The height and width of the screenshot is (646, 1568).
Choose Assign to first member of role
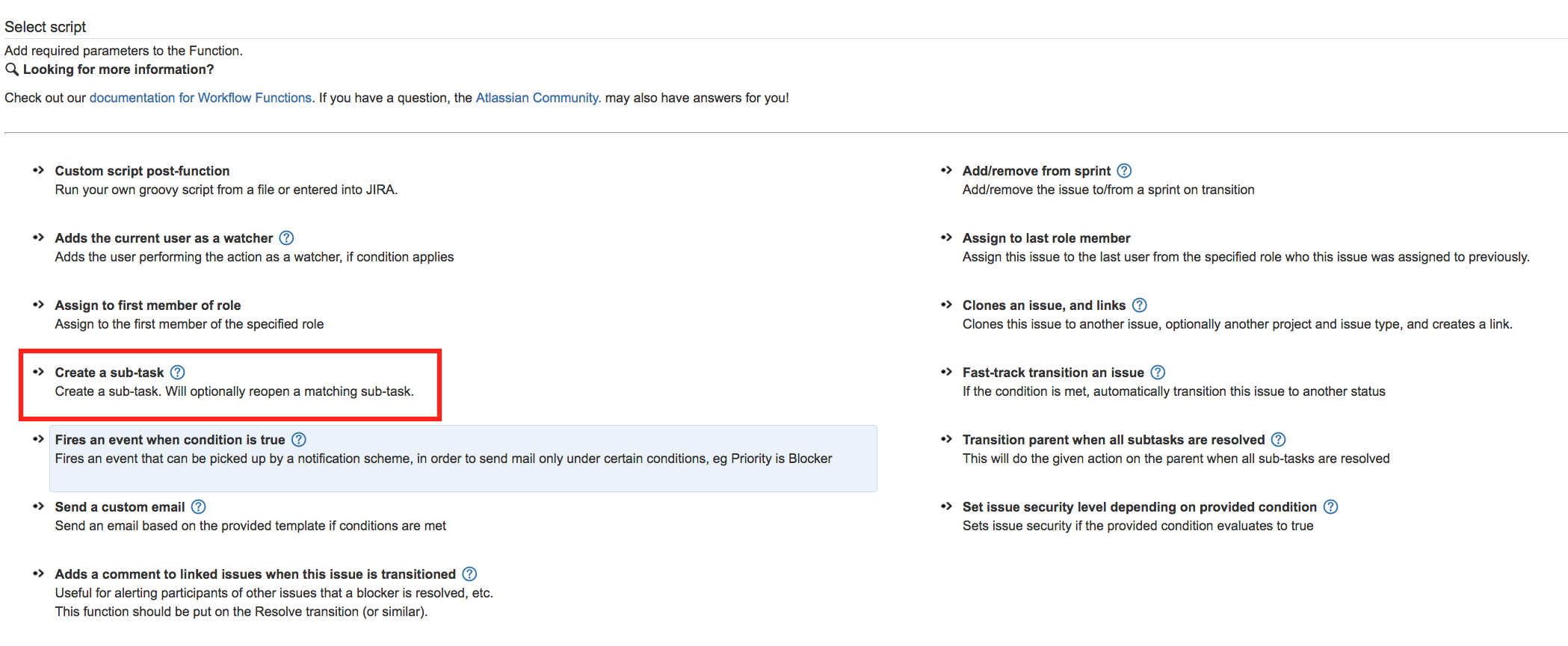click(147, 305)
